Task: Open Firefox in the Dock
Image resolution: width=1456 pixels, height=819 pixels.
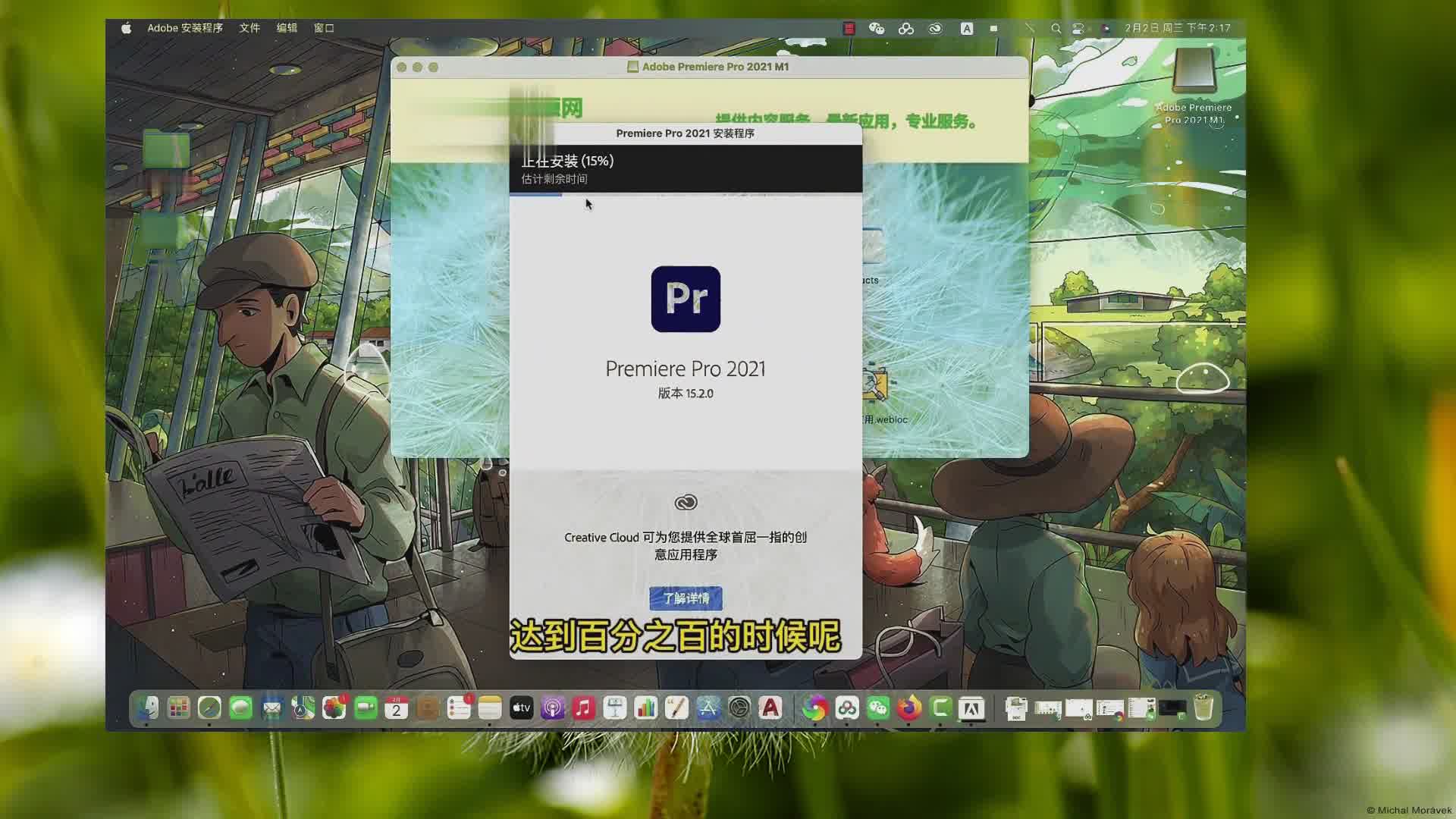Action: click(x=909, y=708)
